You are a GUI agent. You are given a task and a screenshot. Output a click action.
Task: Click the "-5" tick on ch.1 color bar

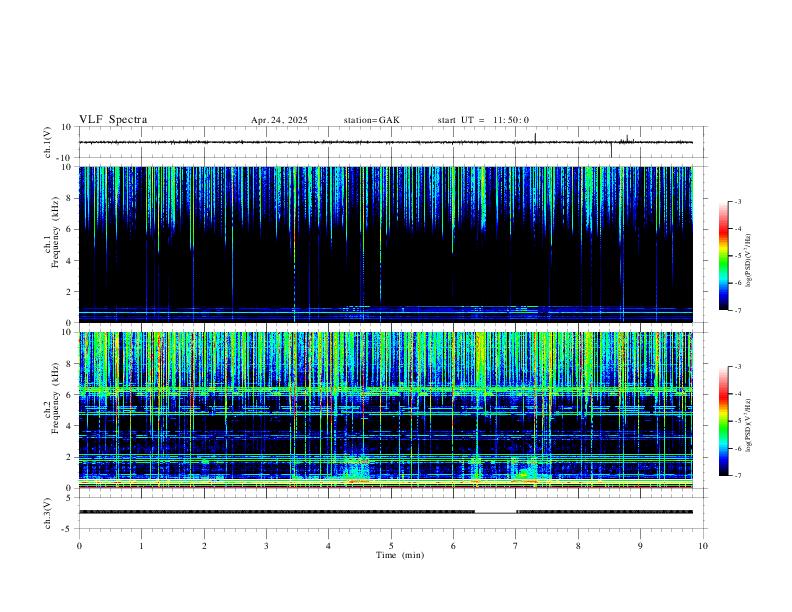point(738,256)
